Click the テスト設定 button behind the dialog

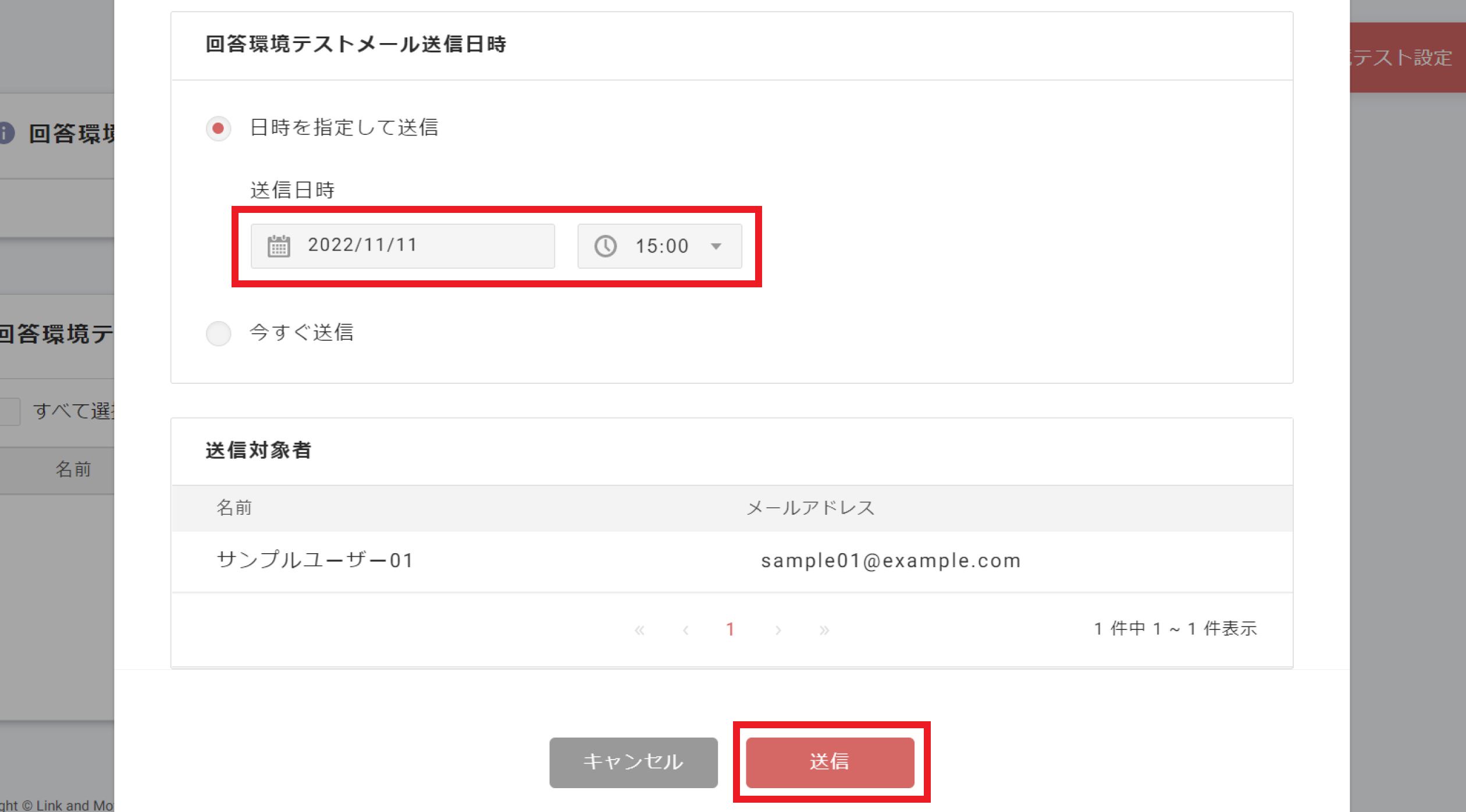(x=1407, y=58)
